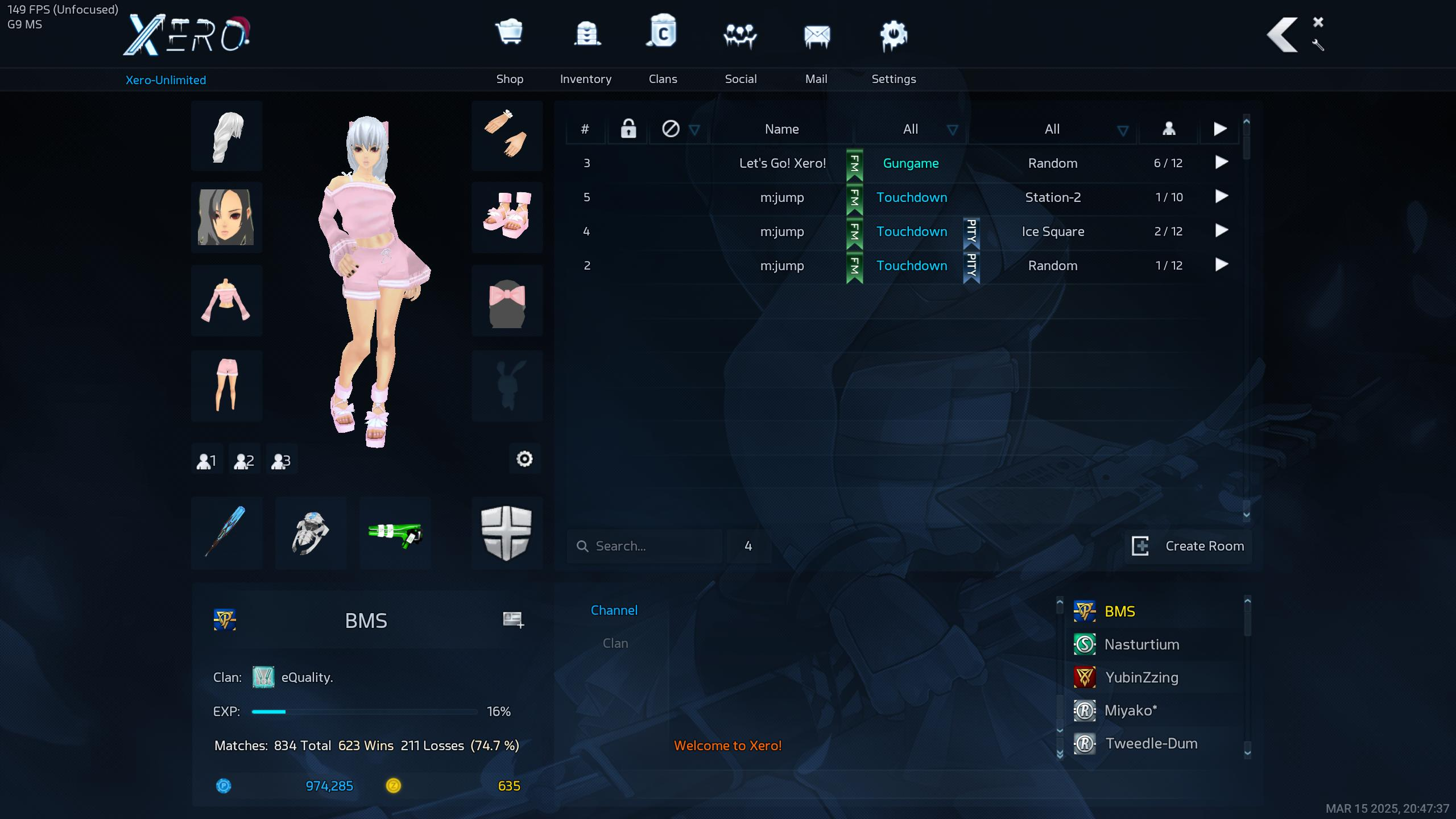Select the green gun weapon slot
Screen dimensions: 1456x819
tap(395, 533)
